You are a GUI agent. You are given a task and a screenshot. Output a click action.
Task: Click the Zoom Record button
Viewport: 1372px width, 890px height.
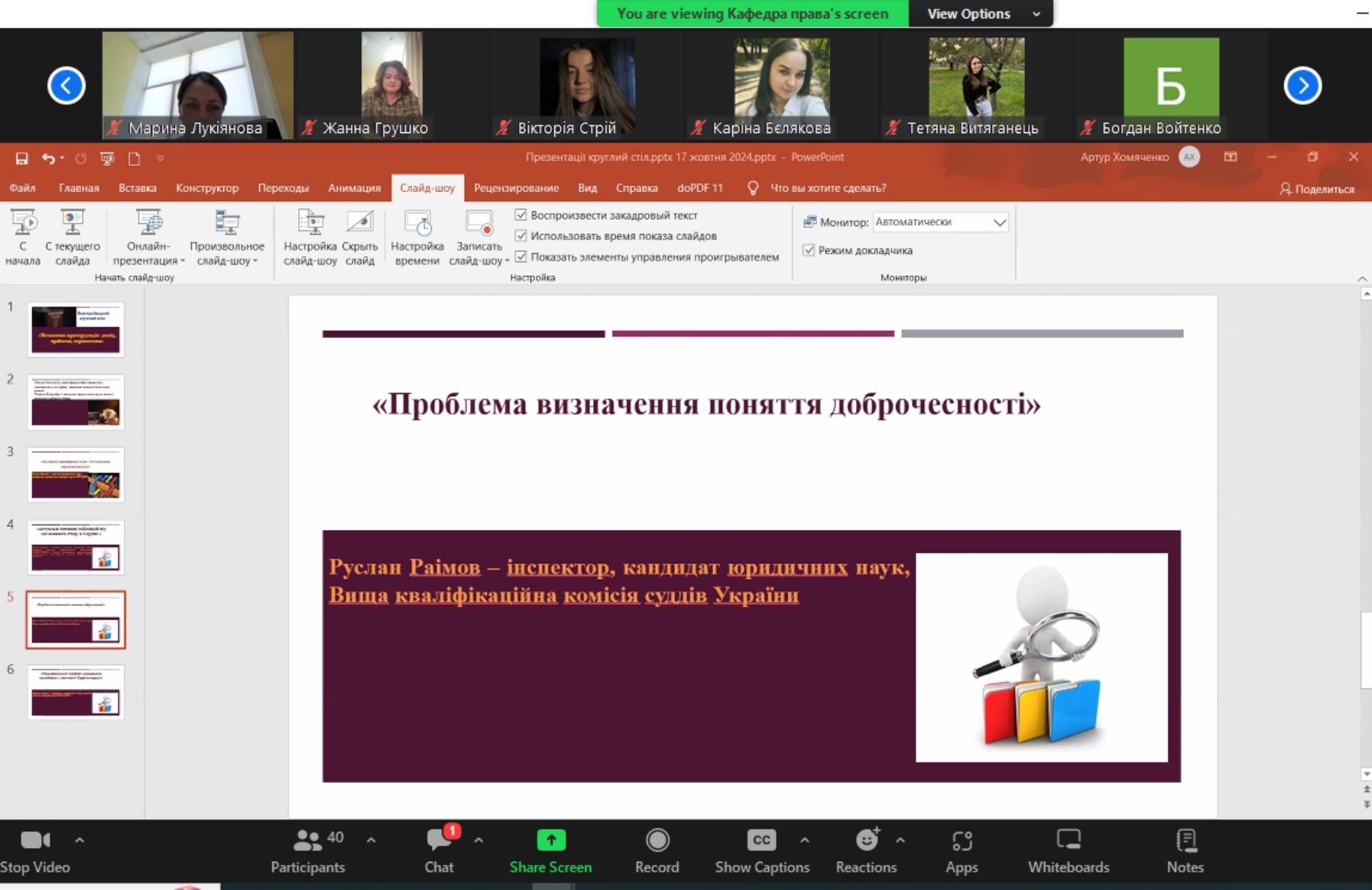(x=657, y=849)
